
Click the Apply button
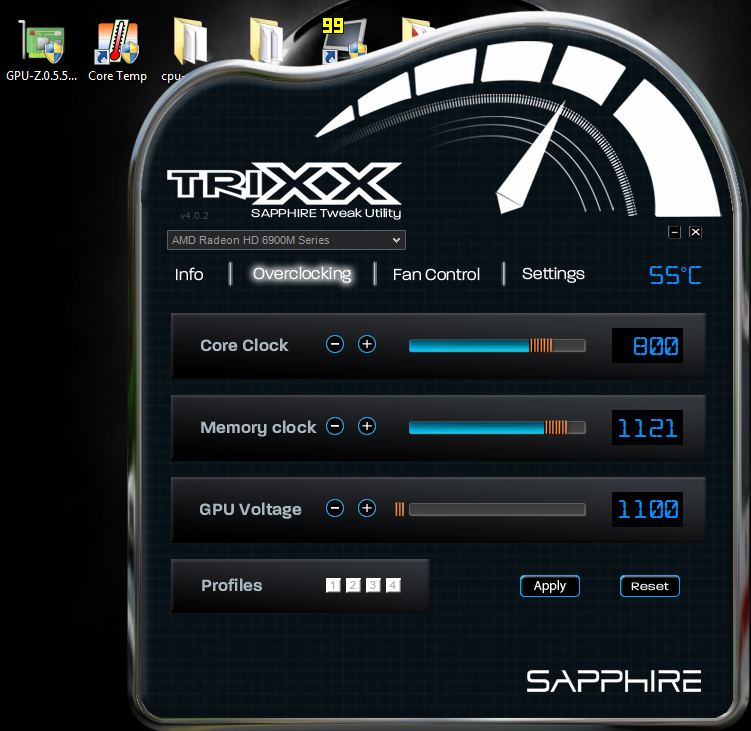click(550, 586)
